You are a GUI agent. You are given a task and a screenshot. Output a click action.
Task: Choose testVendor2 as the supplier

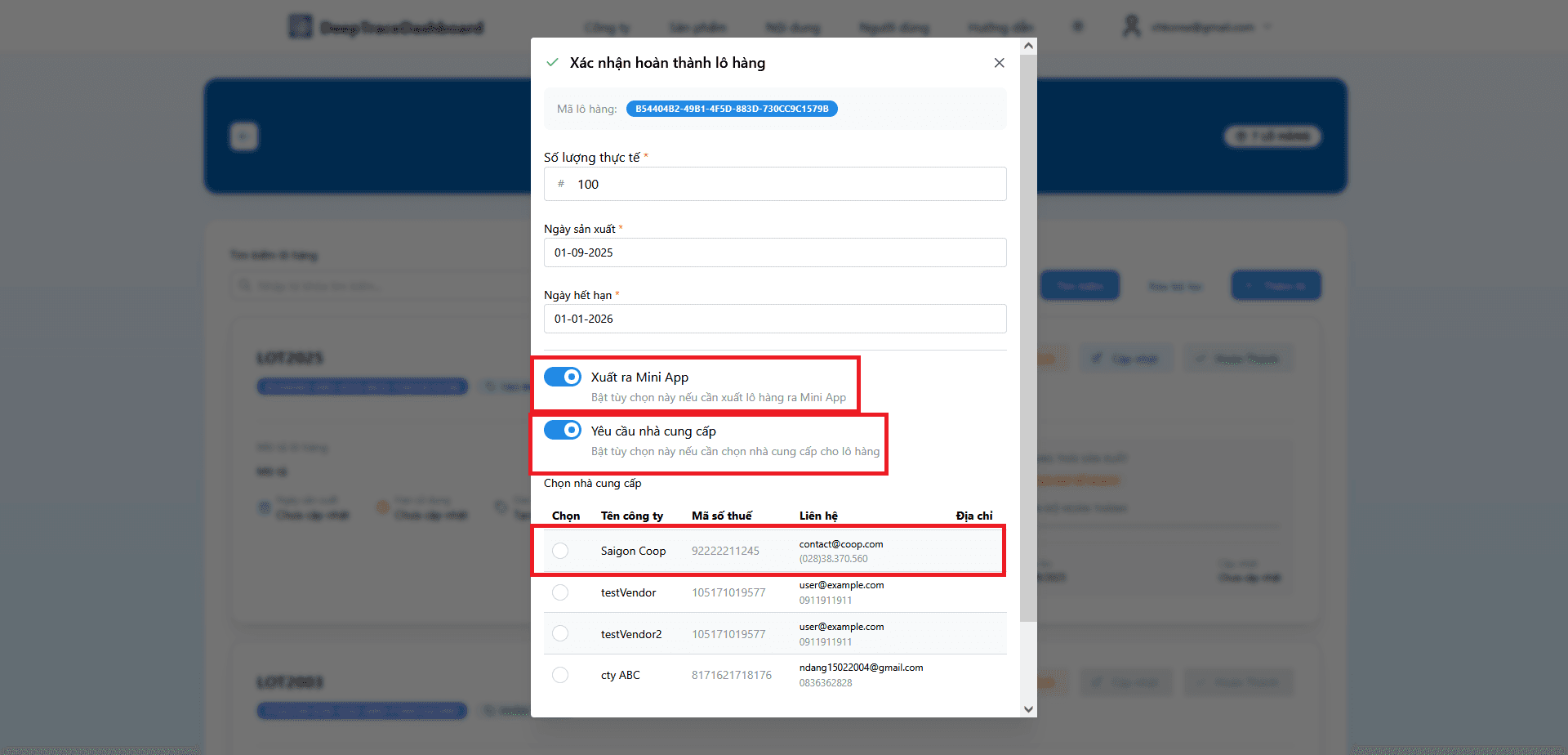click(x=560, y=633)
